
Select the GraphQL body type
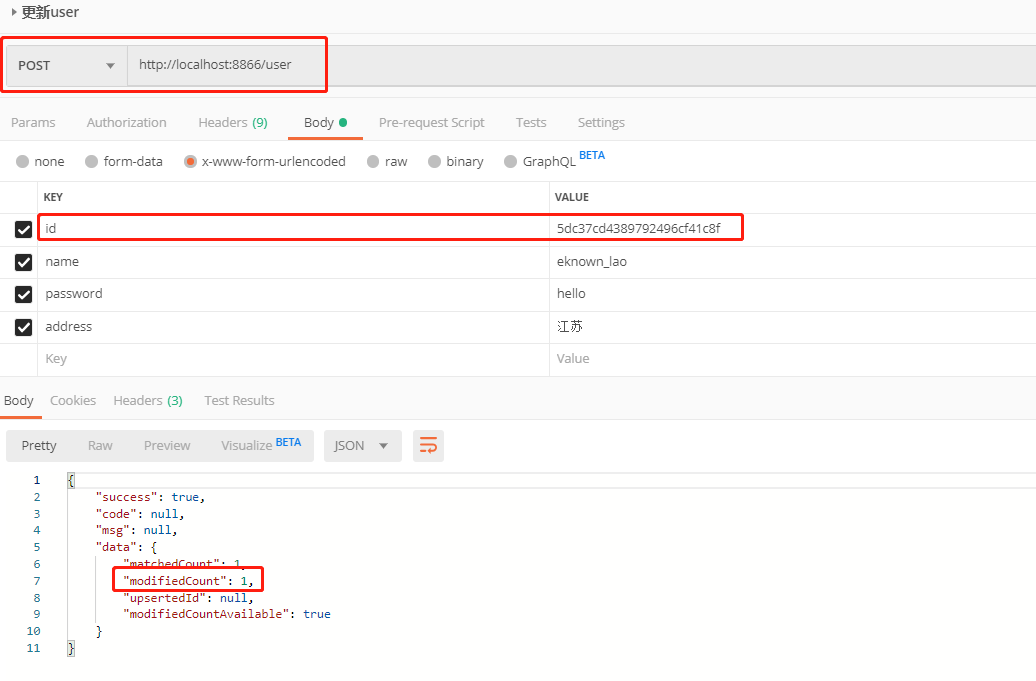click(510, 162)
